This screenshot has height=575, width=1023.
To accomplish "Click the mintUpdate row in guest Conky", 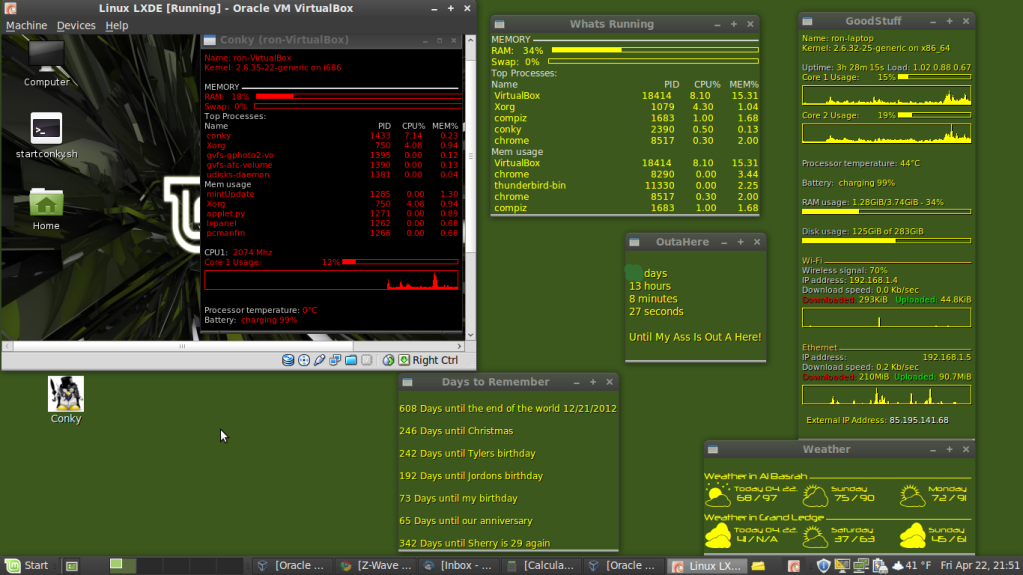I will tap(332, 194).
